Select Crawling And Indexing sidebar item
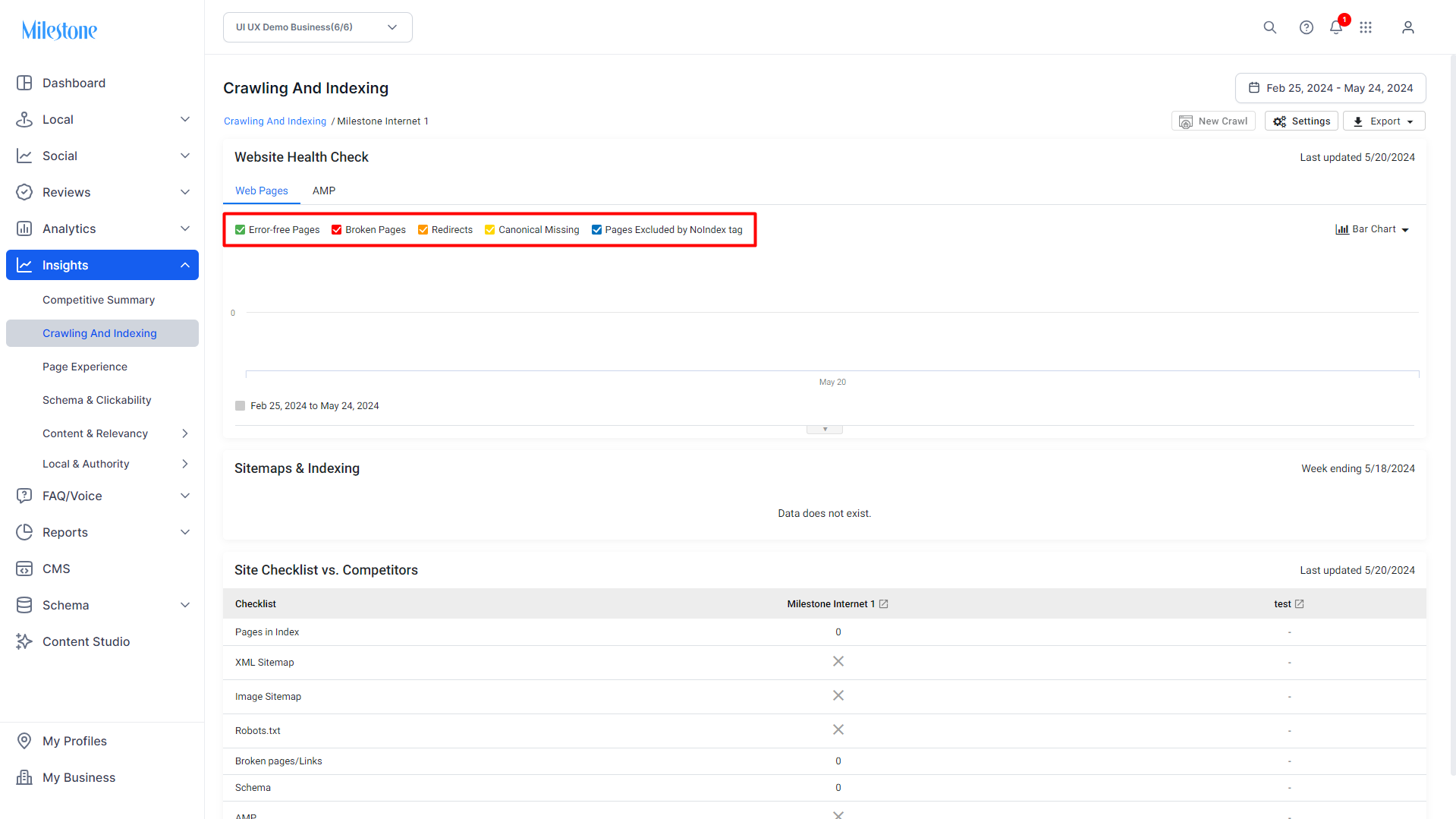The image size is (1456, 819). (x=102, y=333)
